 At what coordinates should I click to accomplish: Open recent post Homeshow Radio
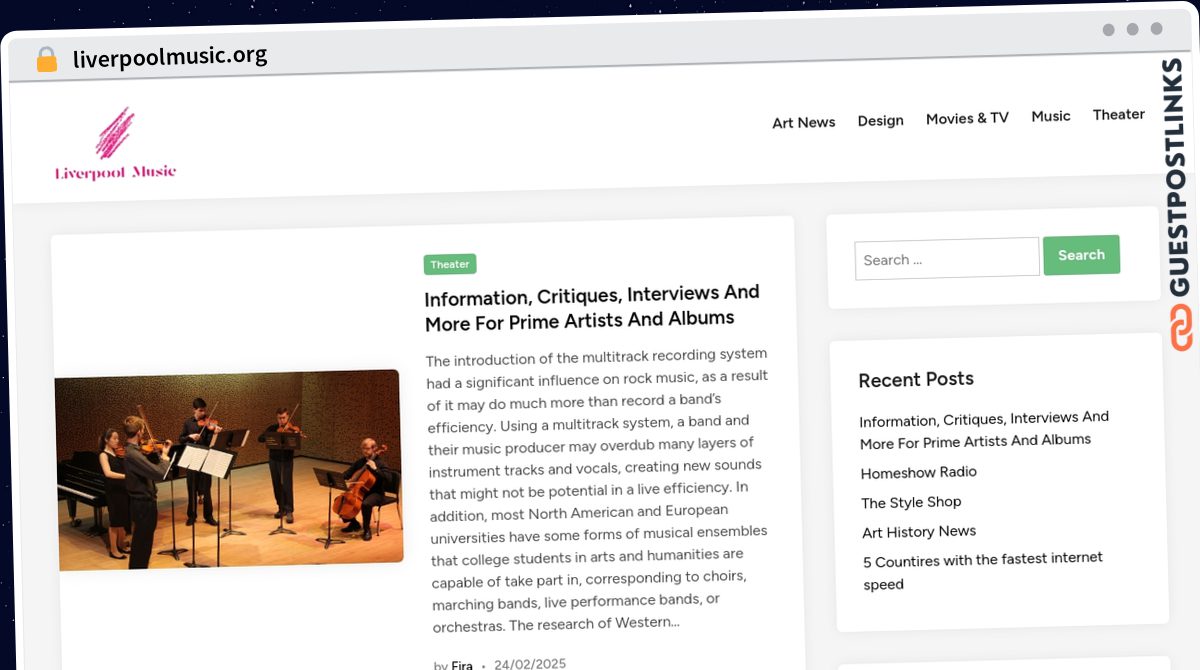919,472
